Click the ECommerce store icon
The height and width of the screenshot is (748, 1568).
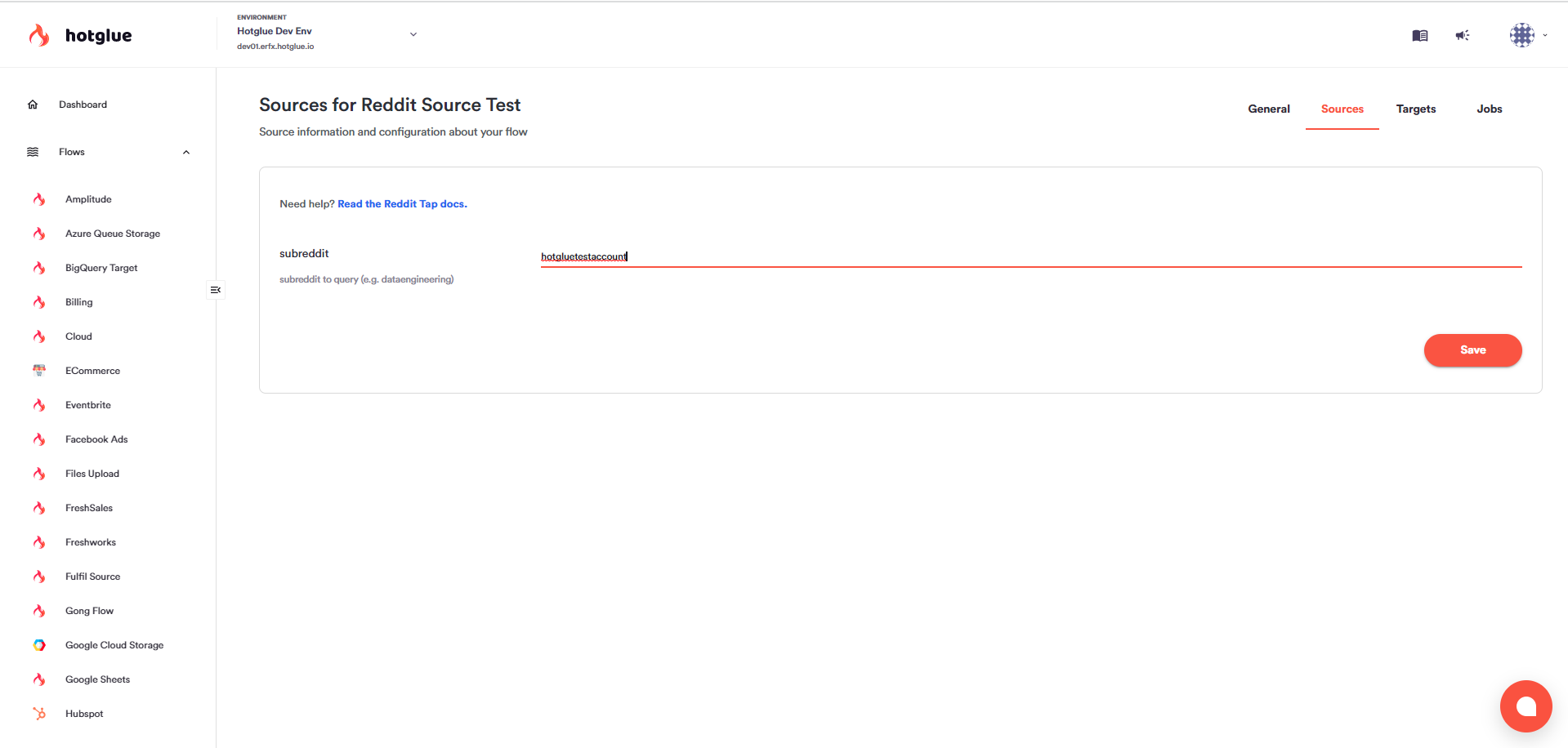click(39, 371)
